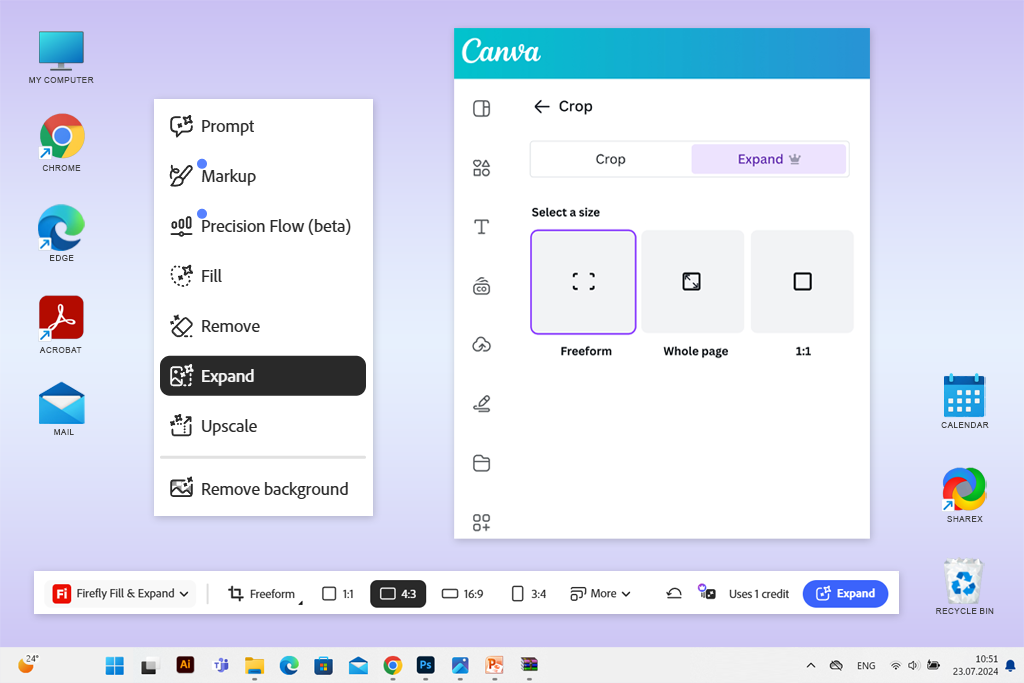Click the ENG language indicator
The width and height of the screenshot is (1024, 683).
click(x=866, y=665)
